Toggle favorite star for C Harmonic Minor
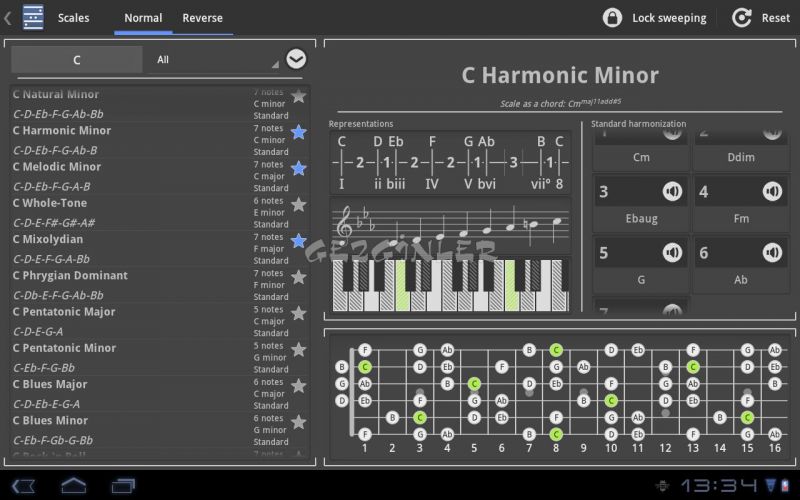 [x=298, y=132]
